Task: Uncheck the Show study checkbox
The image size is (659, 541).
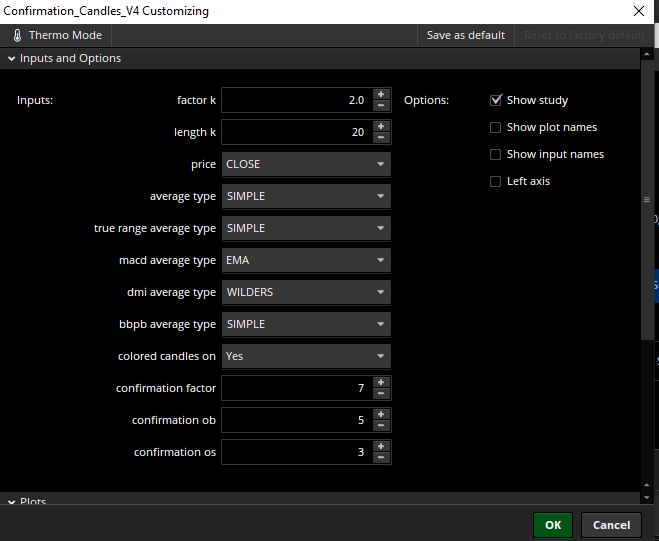Action: click(496, 100)
